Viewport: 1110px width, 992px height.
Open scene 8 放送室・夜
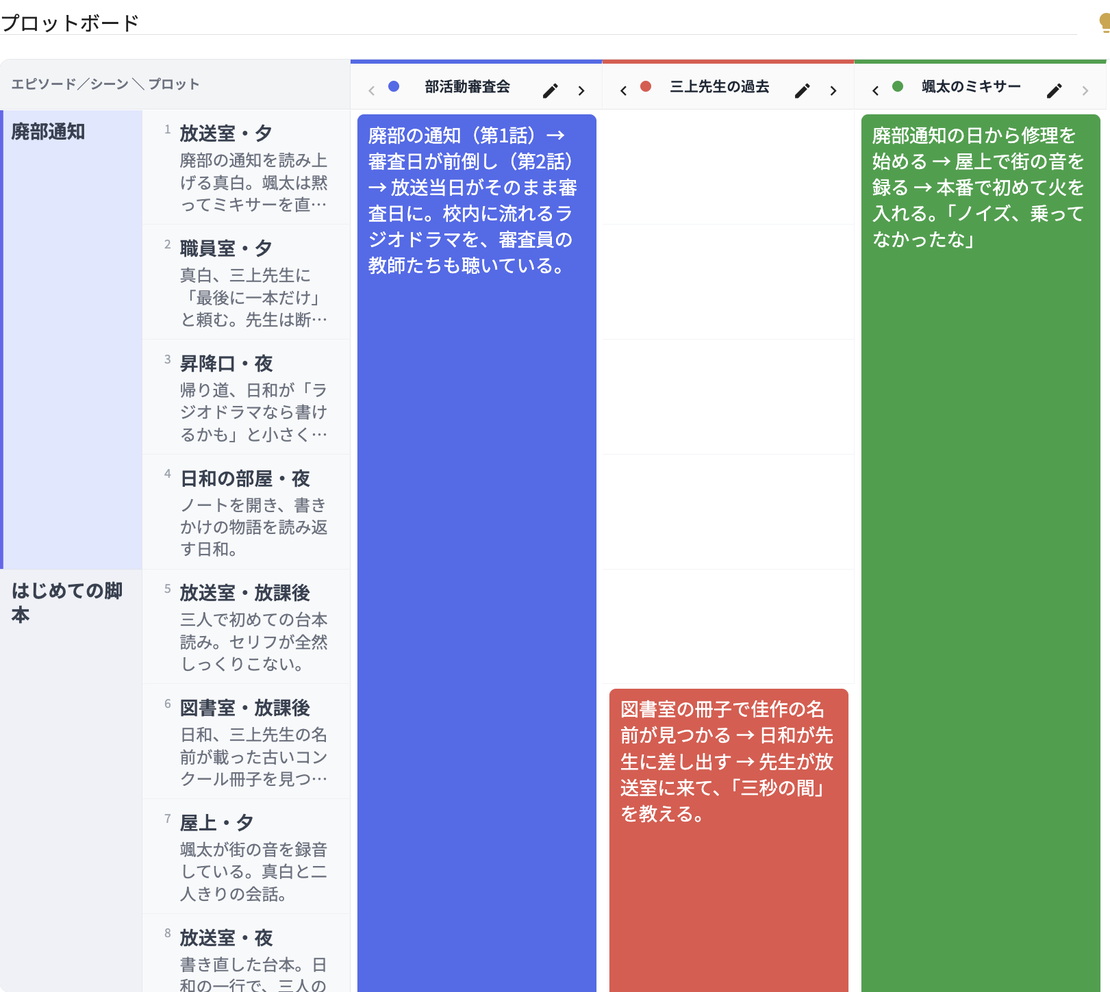click(246, 953)
